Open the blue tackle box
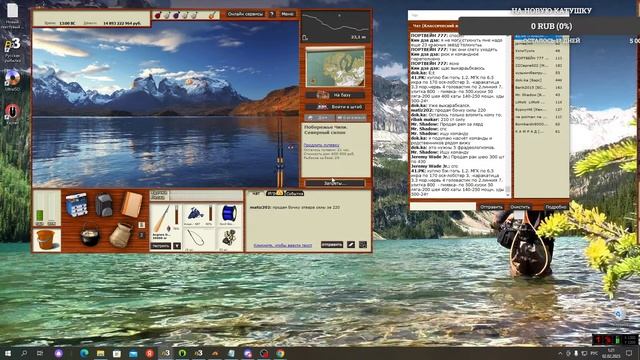640x360 pixels. coord(76,204)
